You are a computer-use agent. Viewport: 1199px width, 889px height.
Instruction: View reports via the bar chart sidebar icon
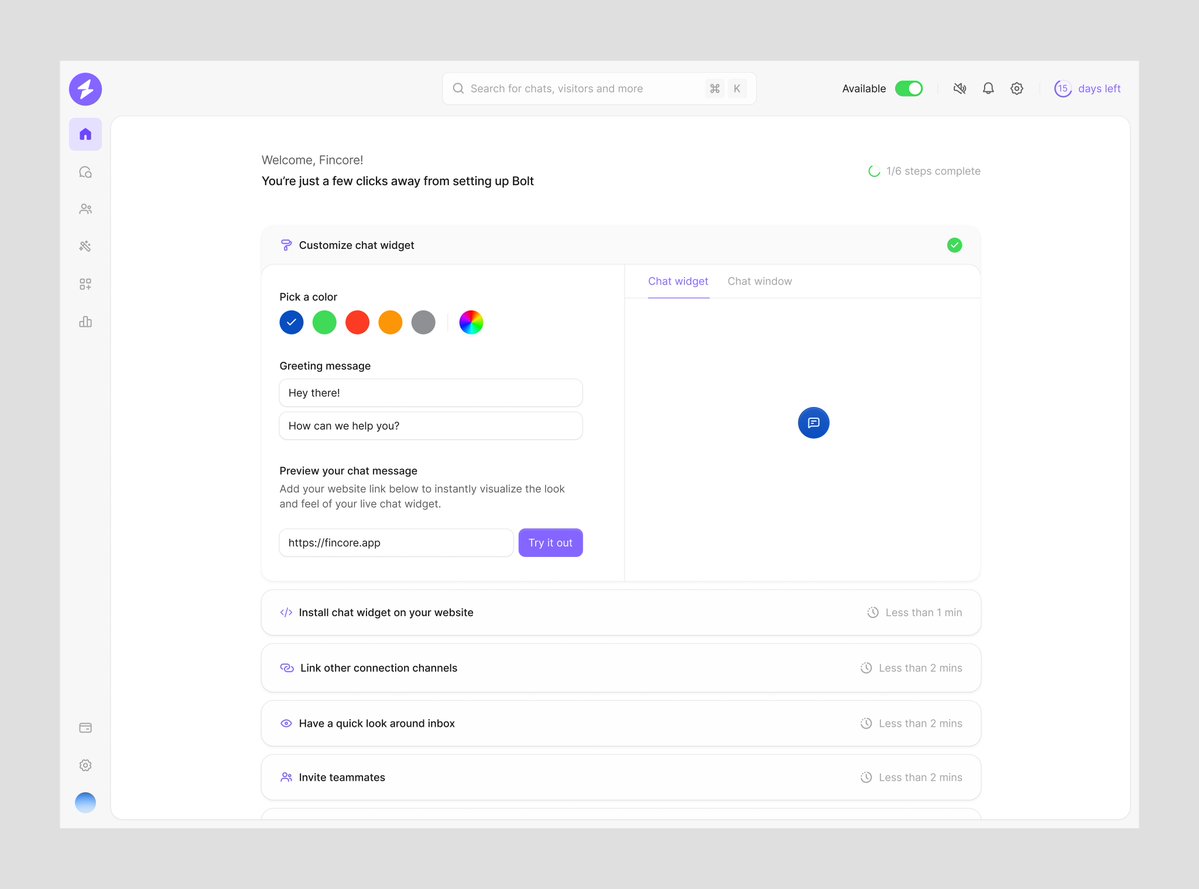pos(85,321)
